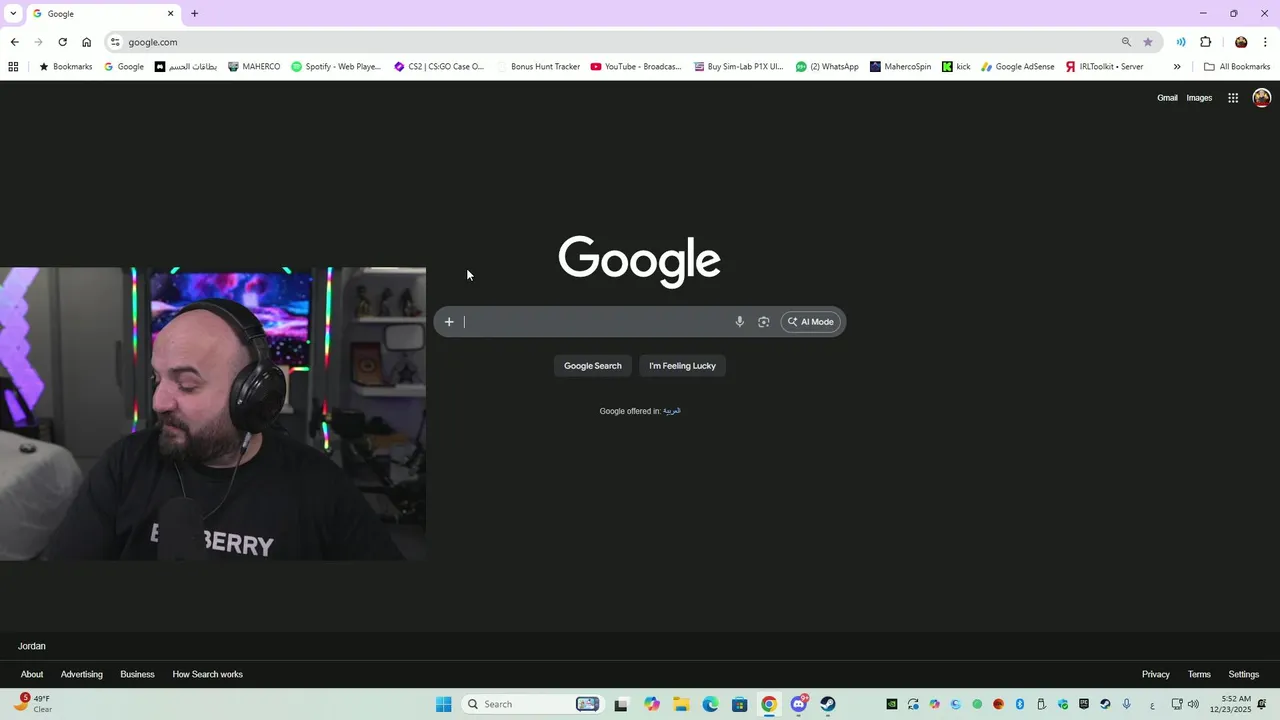Open the MAHERCO bookmark
Viewport: 1280px width, 720px height.
254,67
